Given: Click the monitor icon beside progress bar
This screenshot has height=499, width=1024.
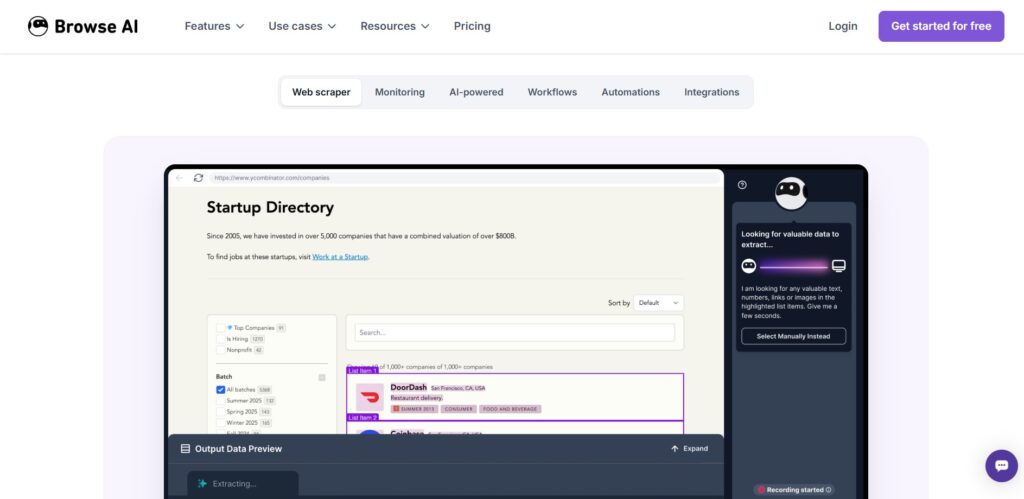Looking at the screenshot, I should click(x=839, y=266).
